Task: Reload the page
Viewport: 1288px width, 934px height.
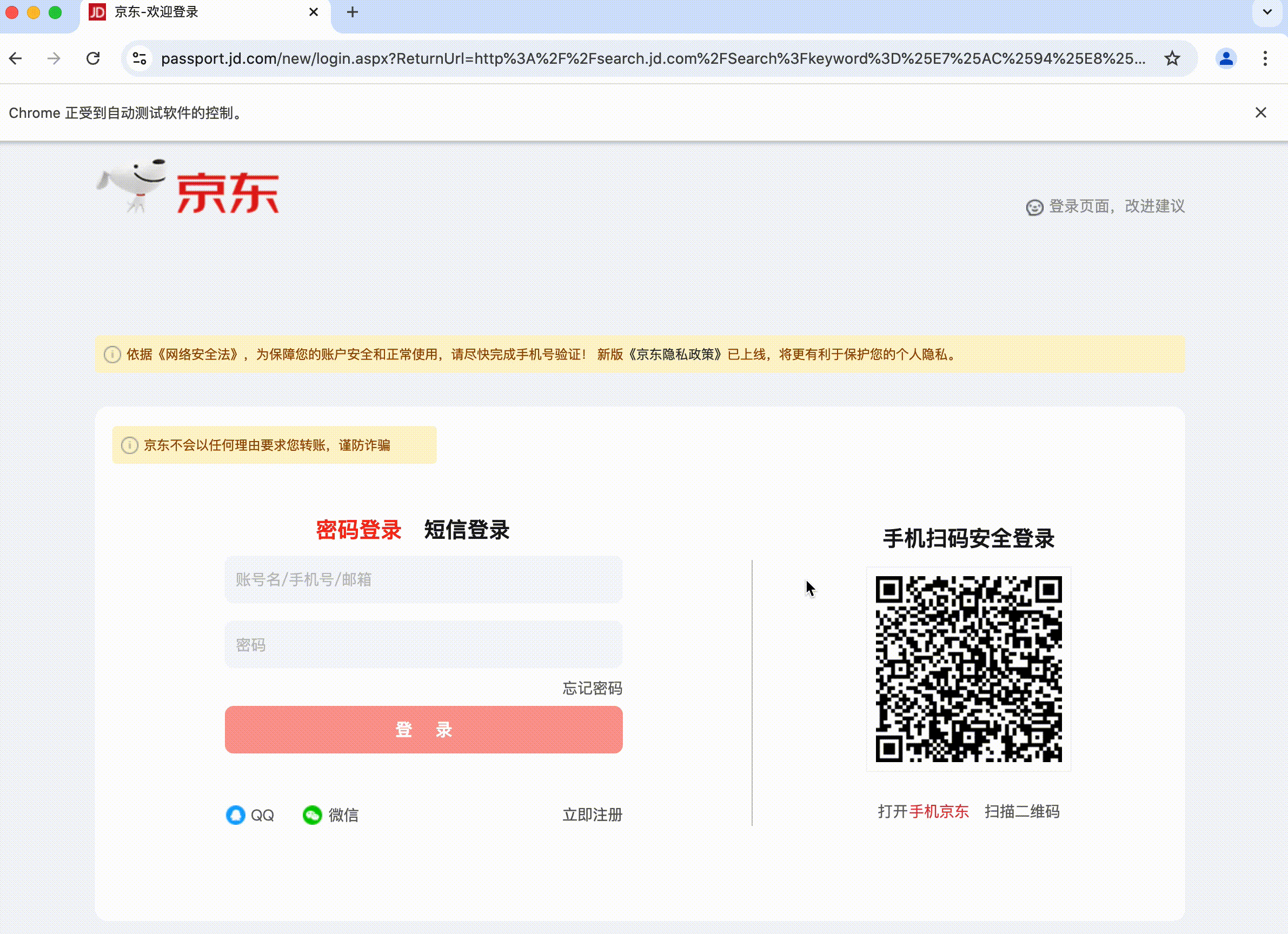Action: (93, 58)
